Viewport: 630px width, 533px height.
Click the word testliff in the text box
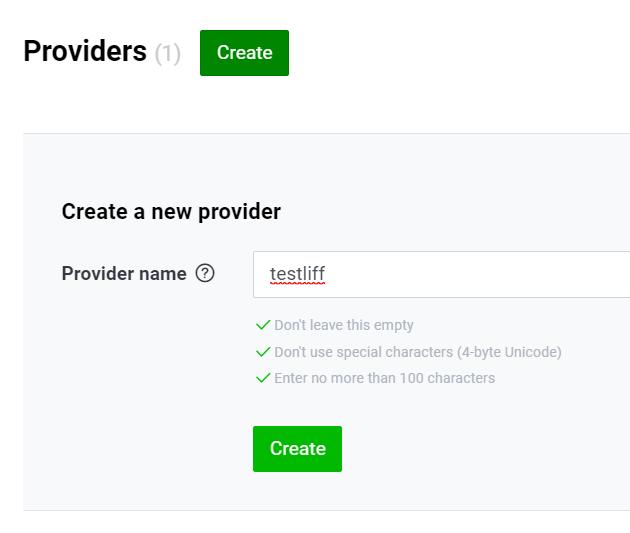(x=297, y=274)
